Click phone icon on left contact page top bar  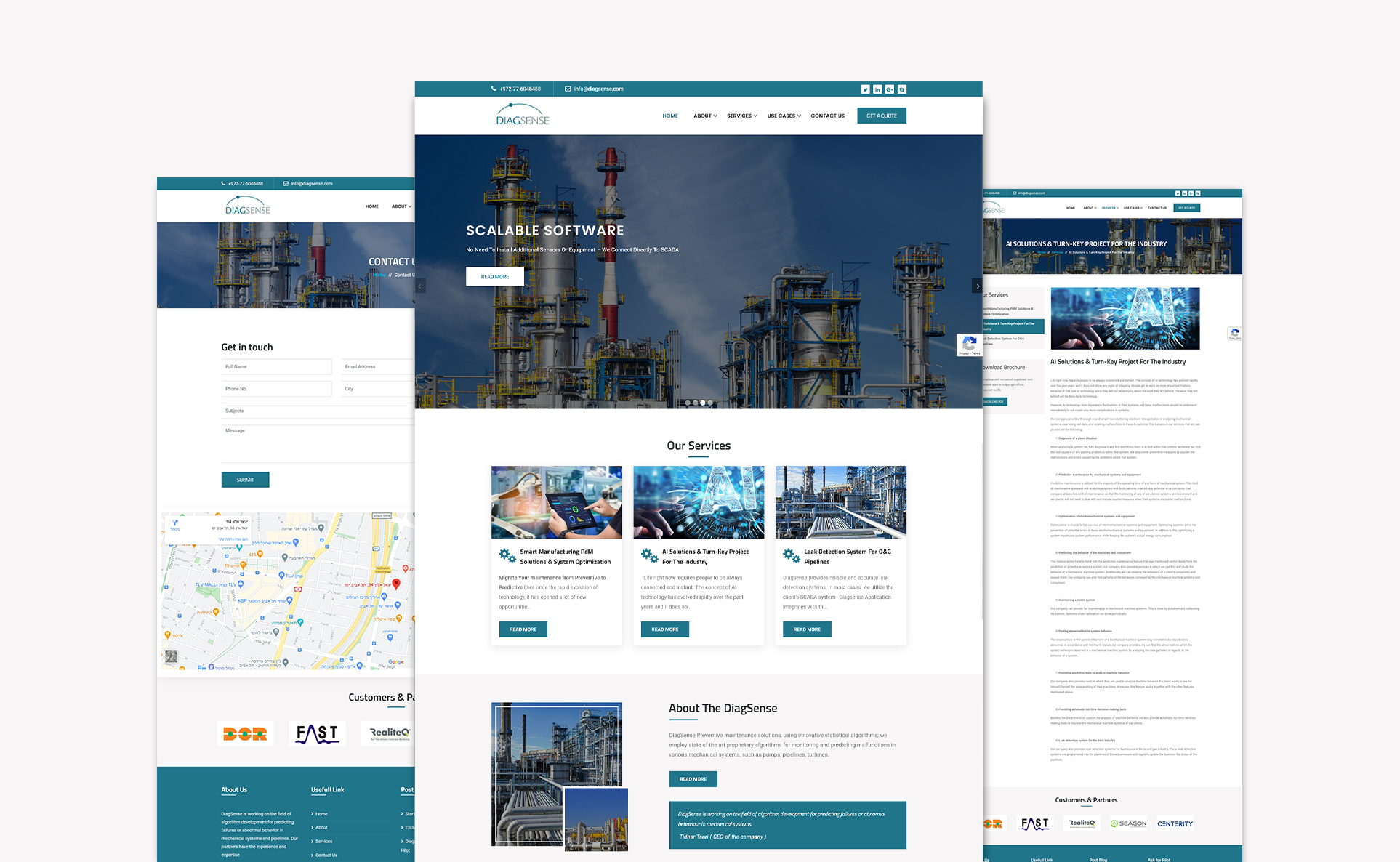click(x=223, y=184)
